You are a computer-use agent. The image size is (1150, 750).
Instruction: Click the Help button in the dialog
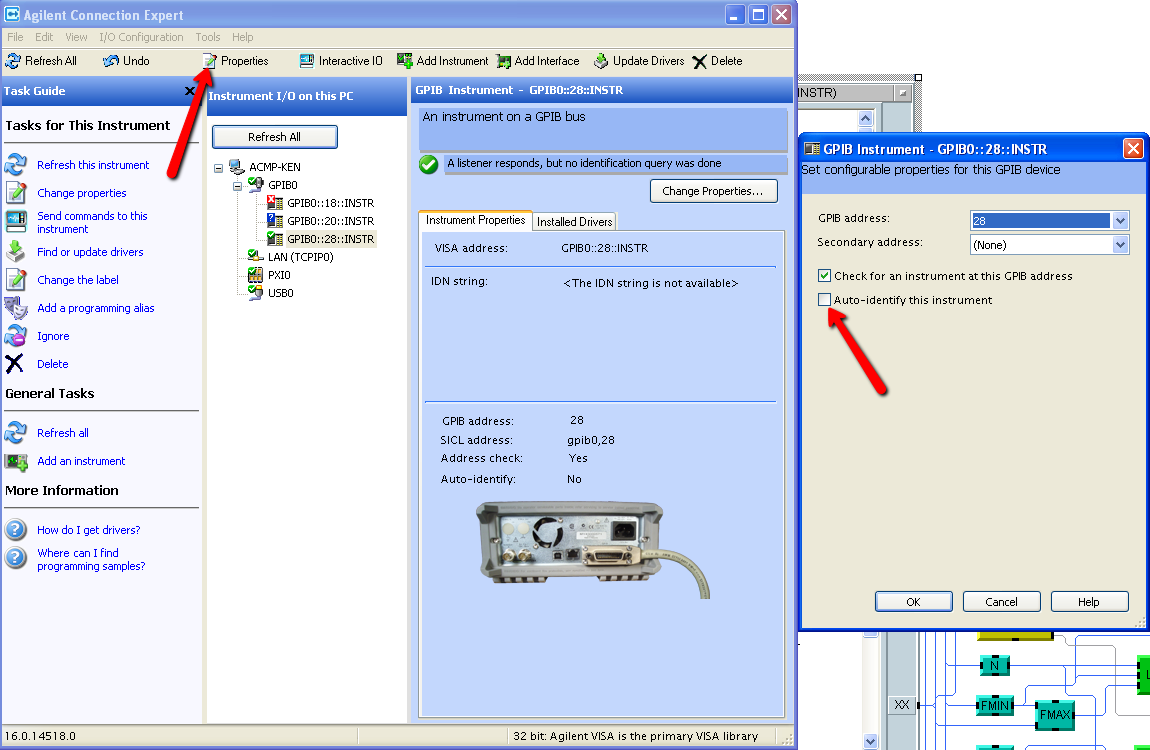pyautogui.click(x=1089, y=602)
